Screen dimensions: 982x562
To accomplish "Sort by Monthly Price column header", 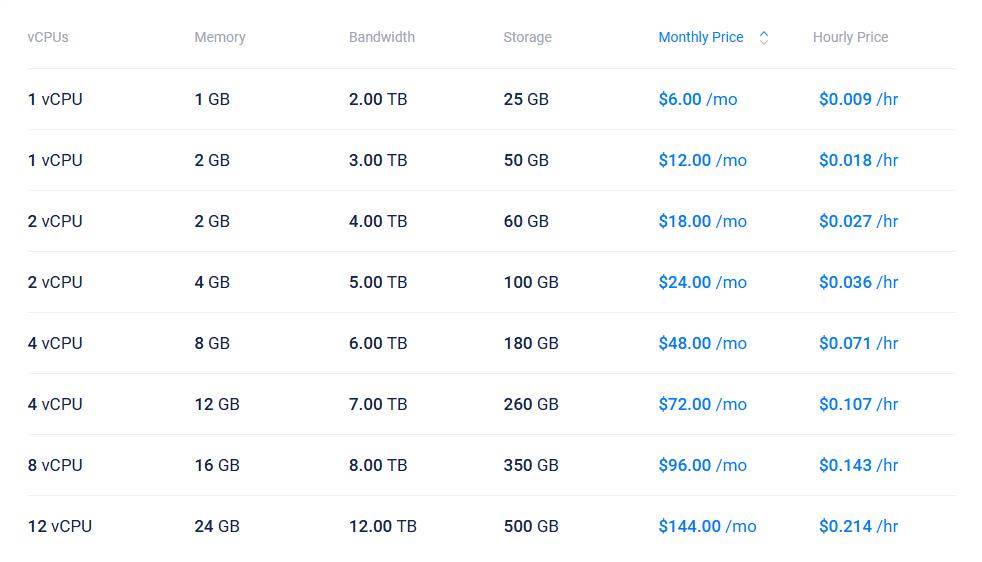I will [700, 37].
